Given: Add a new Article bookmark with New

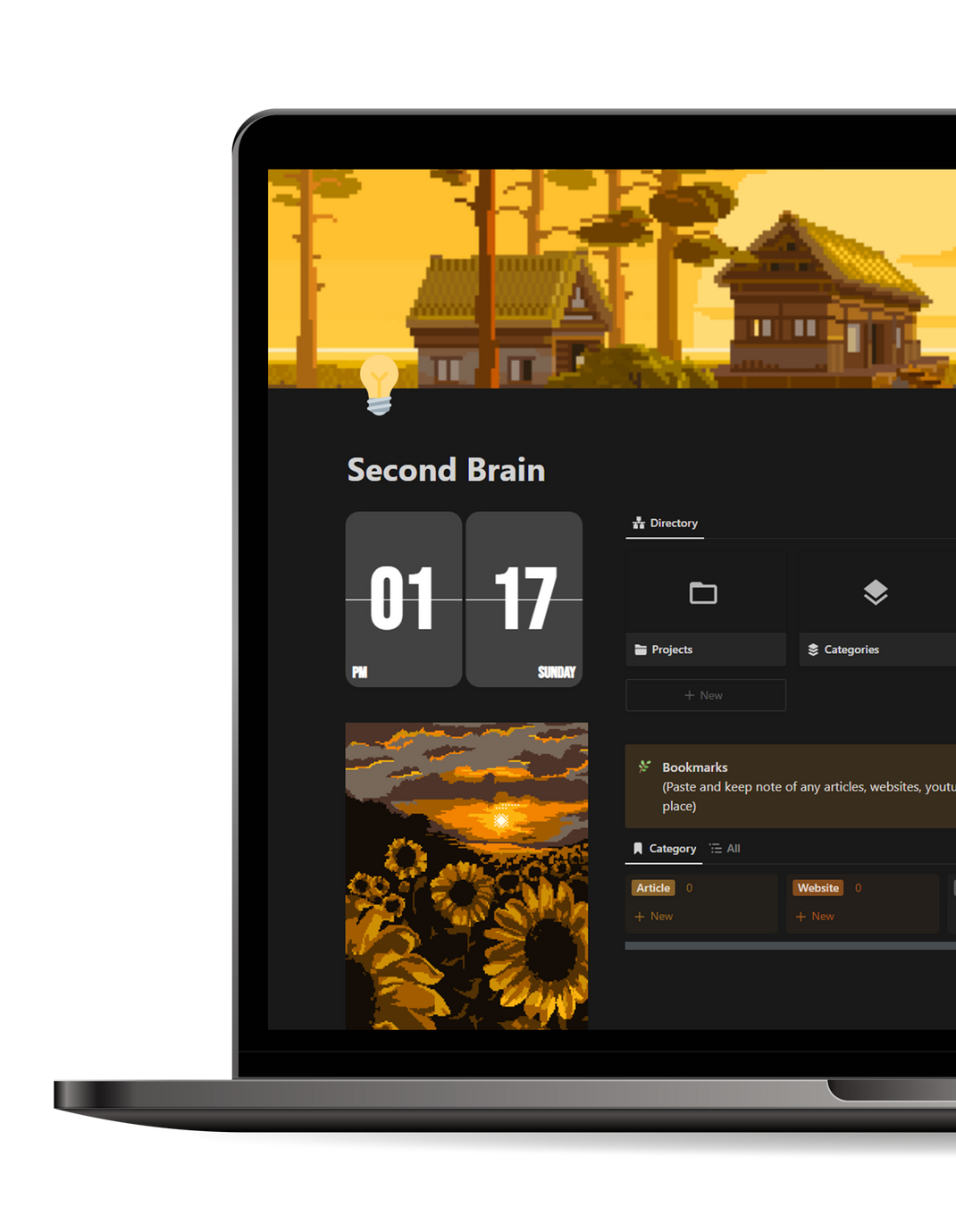Looking at the screenshot, I should [654, 916].
